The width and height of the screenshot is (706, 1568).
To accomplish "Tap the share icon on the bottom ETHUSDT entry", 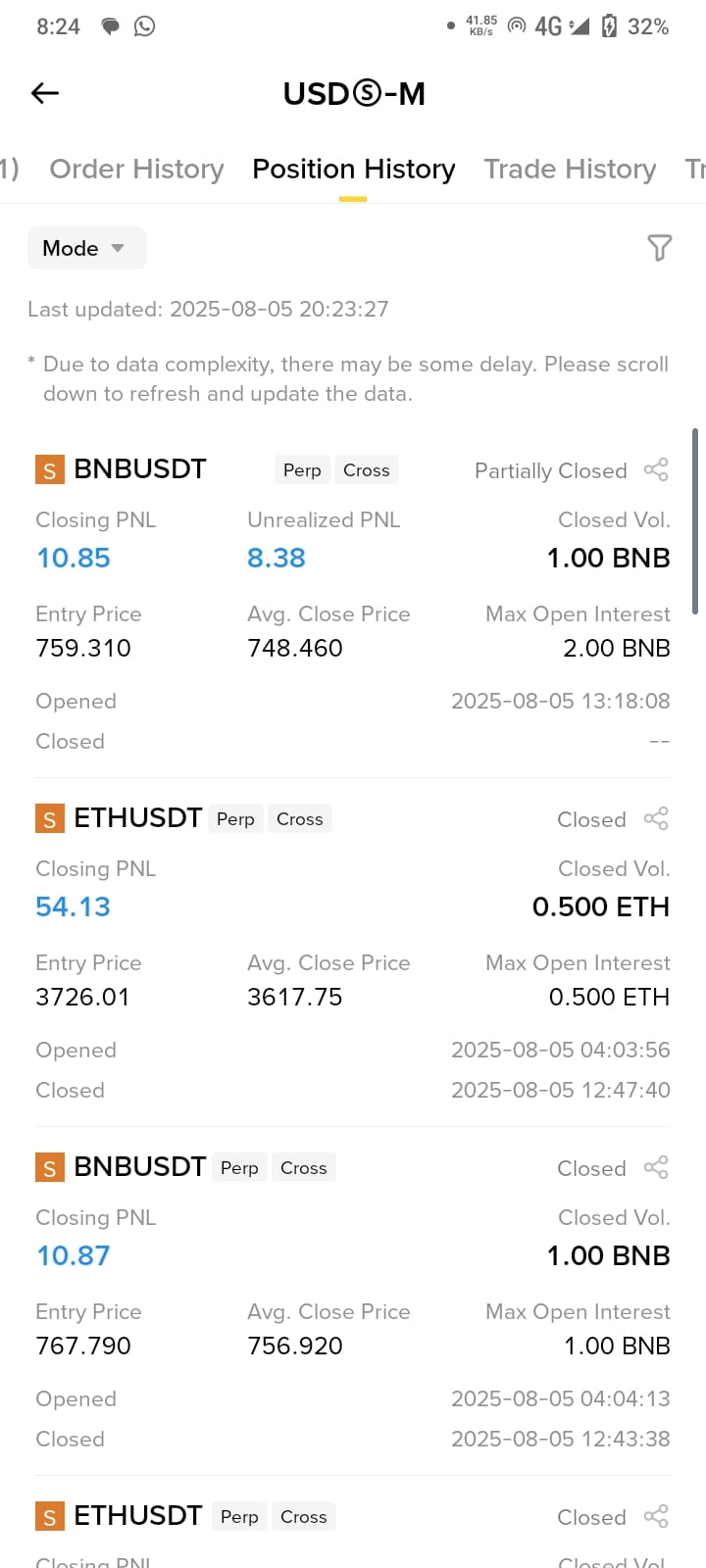I will (x=656, y=1517).
